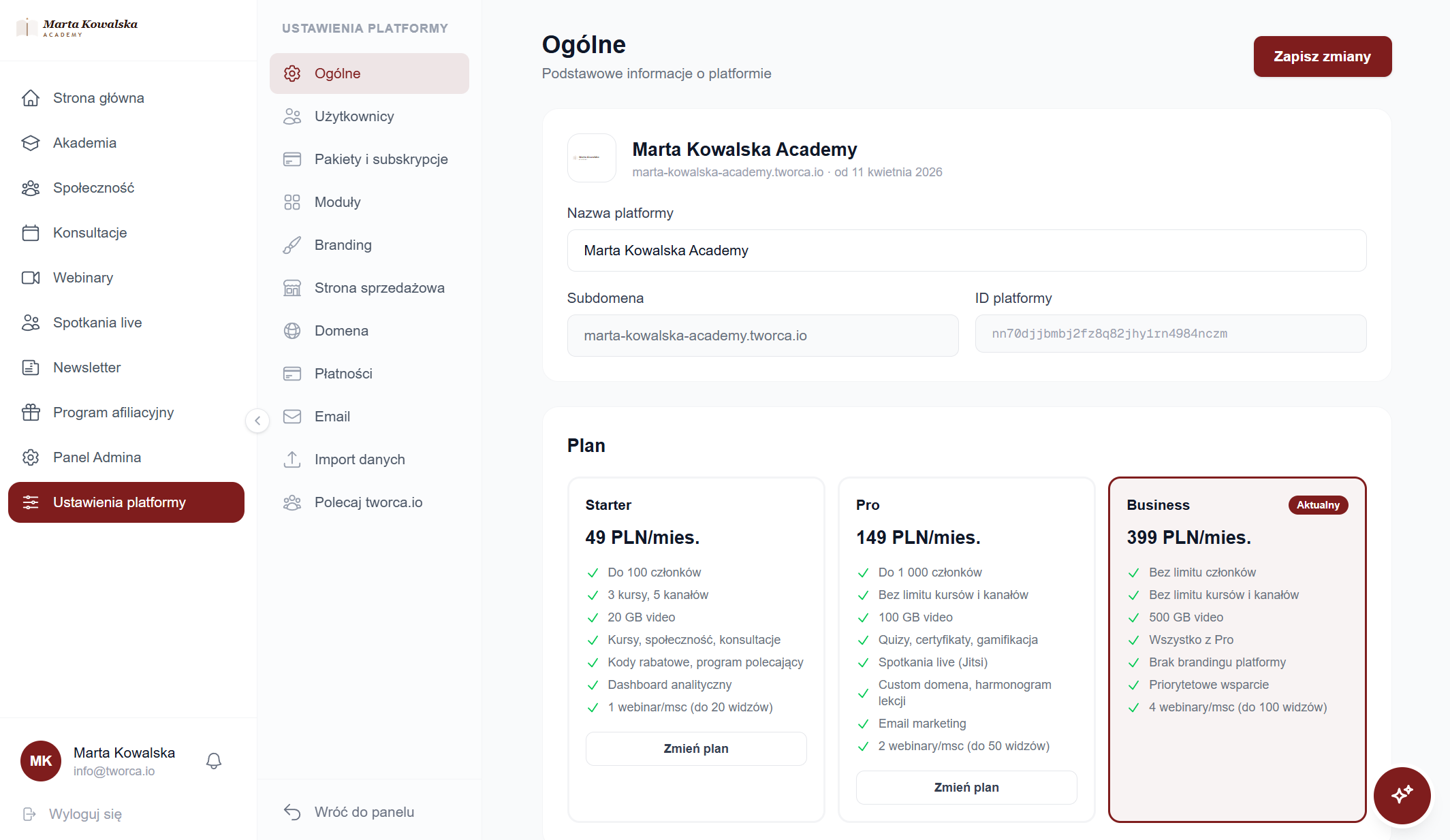Click the Import danych upload icon
Screen dimensions: 1450x840
pyautogui.click(x=292, y=459)
